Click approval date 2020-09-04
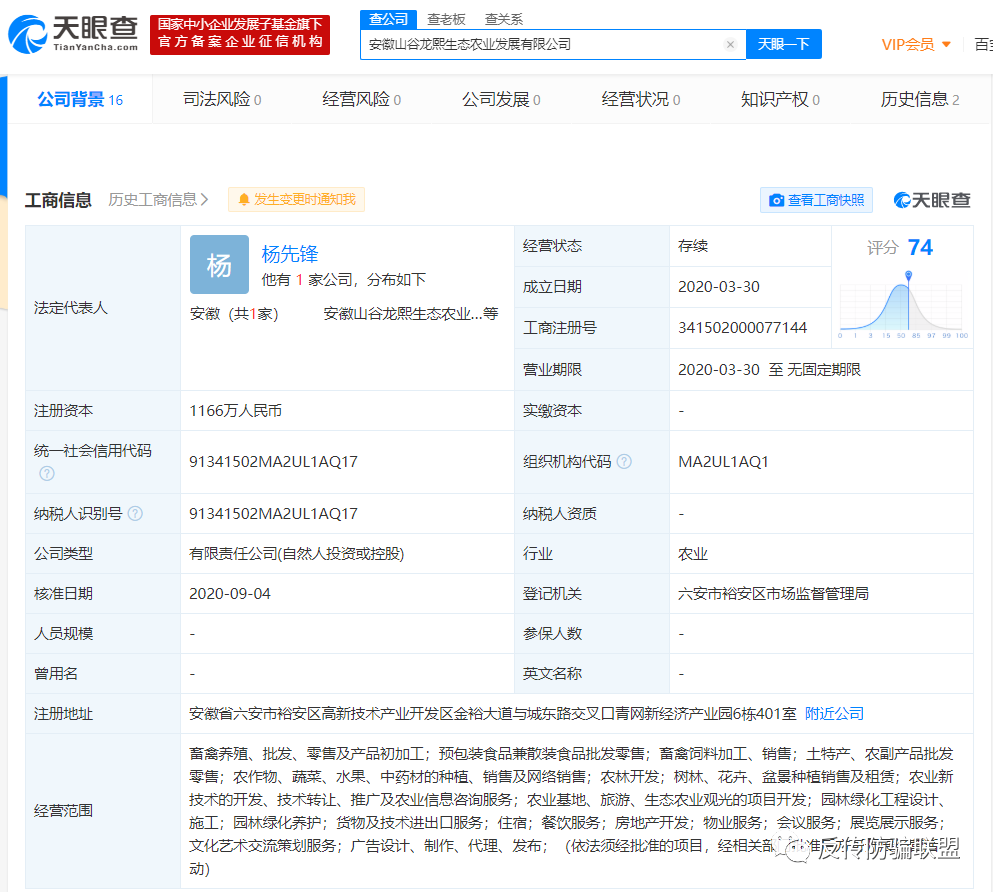Screen dimensions: 993x892 pos(230,594)
